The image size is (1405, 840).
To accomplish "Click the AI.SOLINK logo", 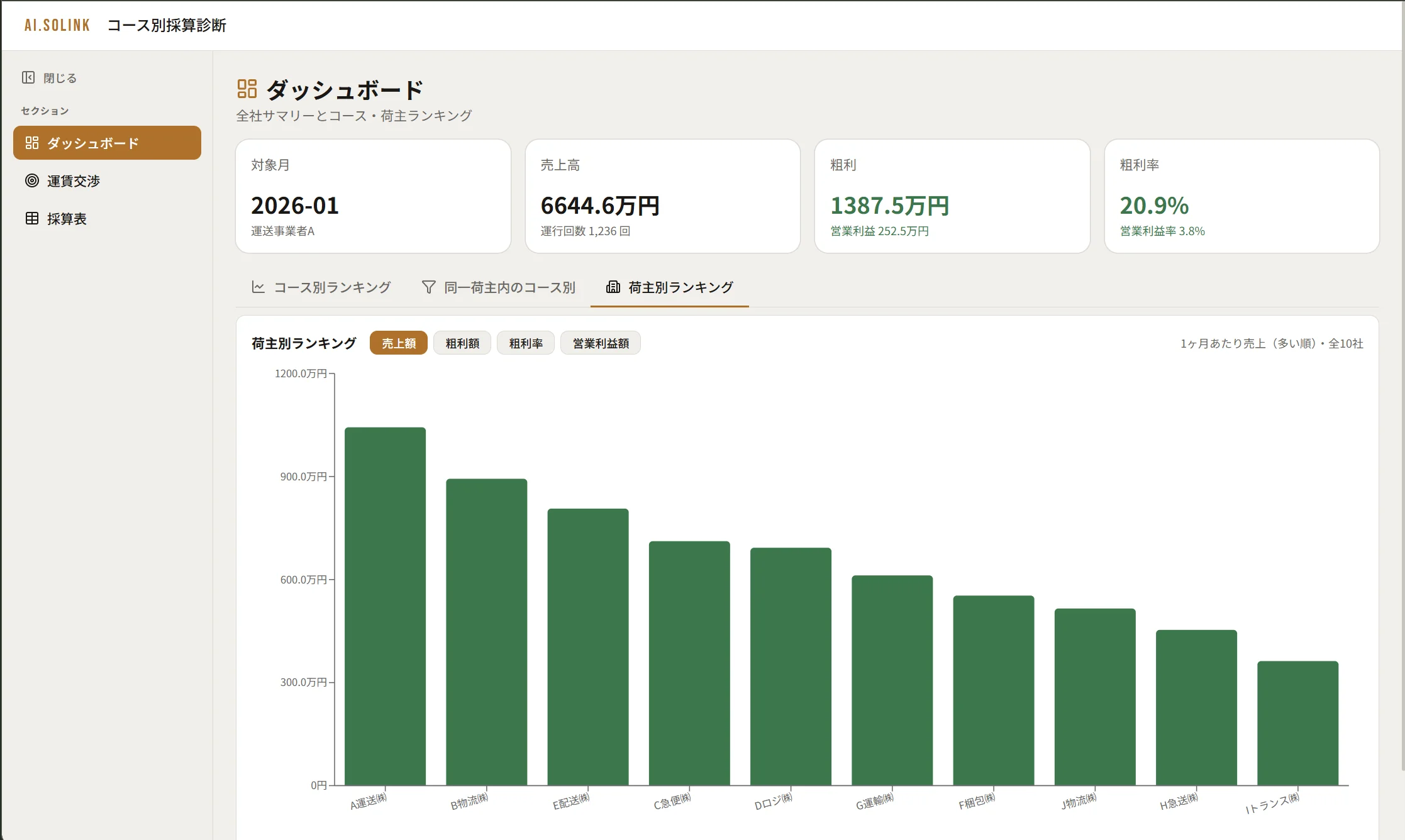I will pyautogui.click(x=57, y=25).
